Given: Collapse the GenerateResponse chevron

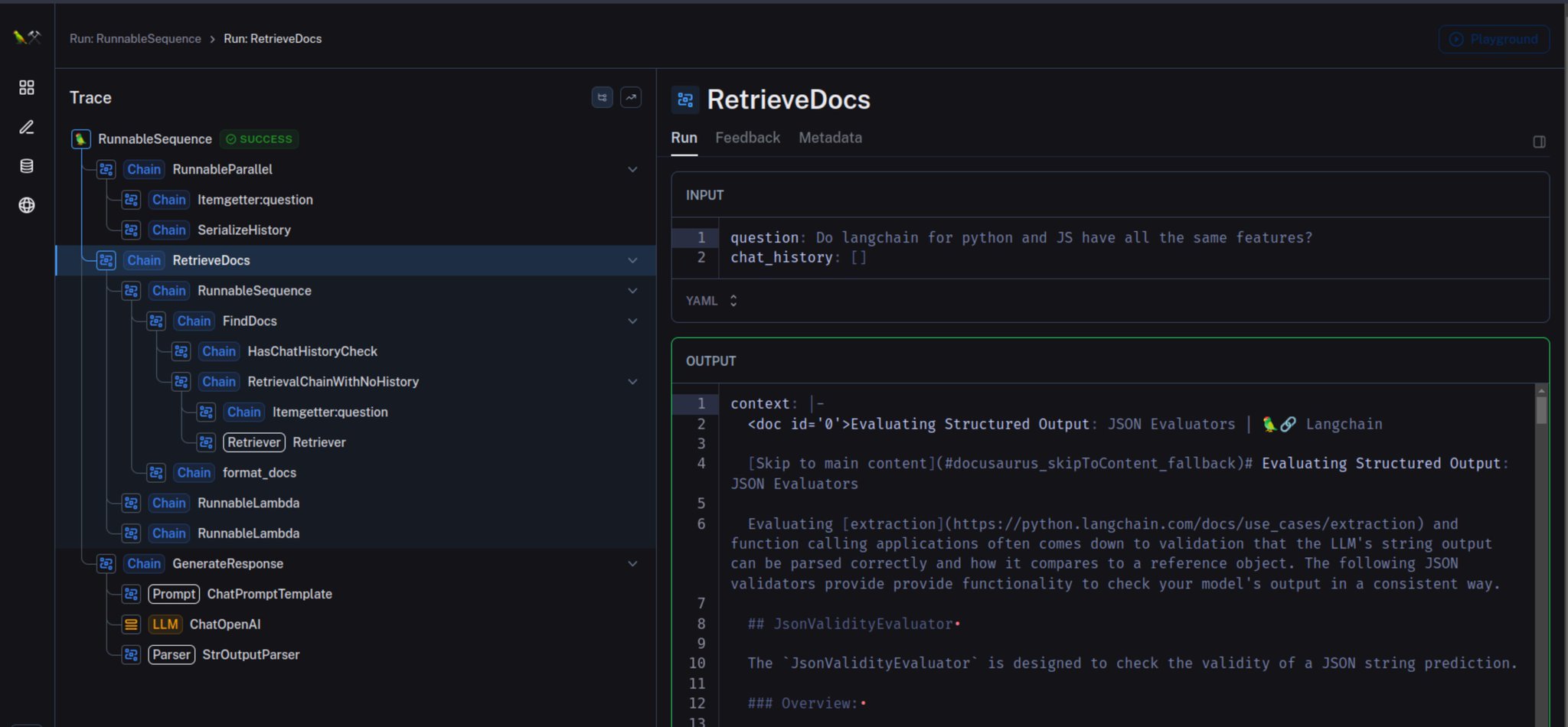Looking at the screenshot, I should point(632,563).
